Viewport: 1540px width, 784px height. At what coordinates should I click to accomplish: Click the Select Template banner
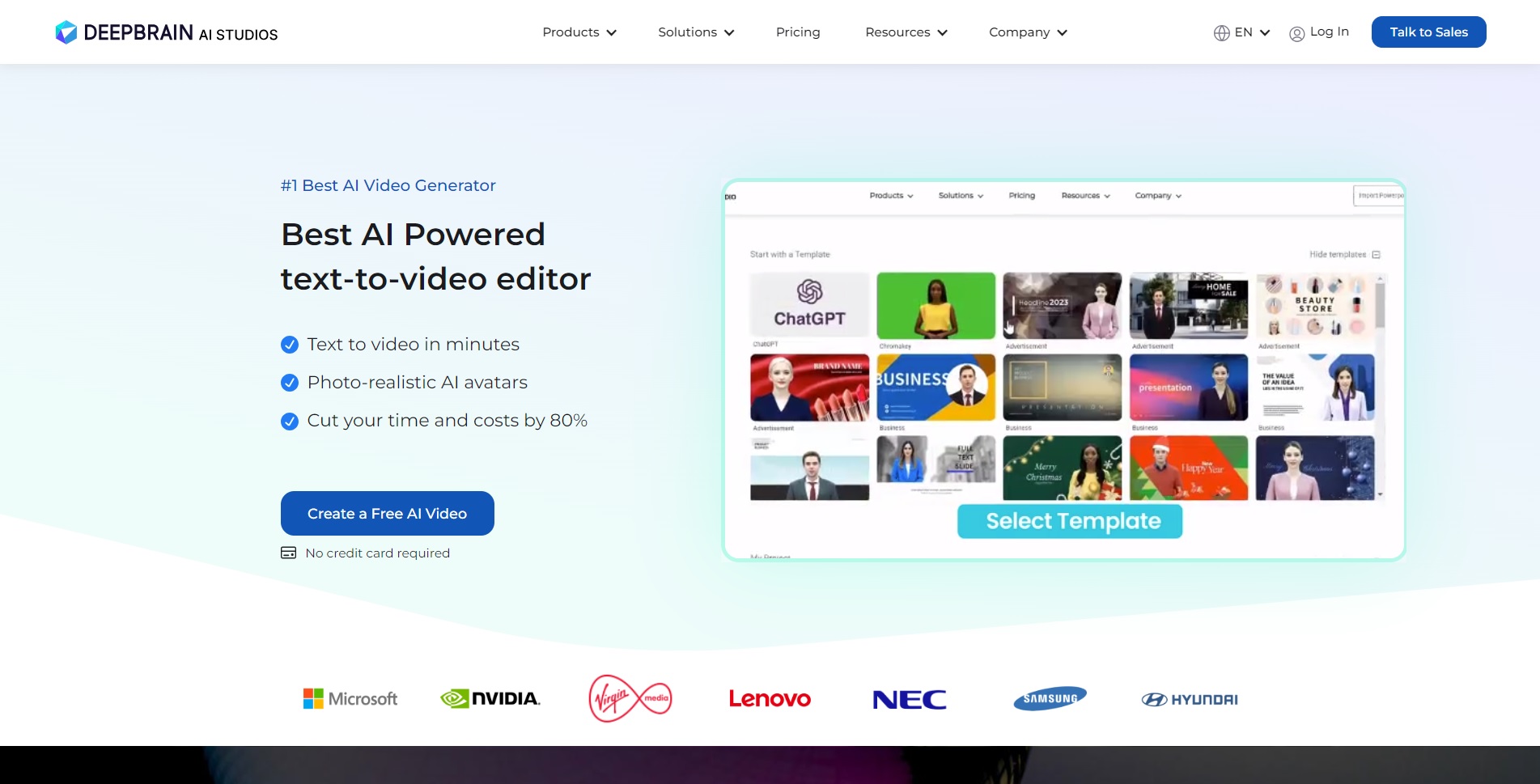(x=1070, y=521)
